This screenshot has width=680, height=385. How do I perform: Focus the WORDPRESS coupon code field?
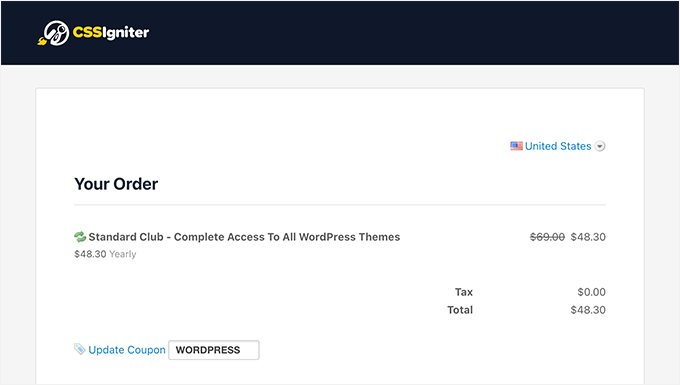click(x=214, y=350)
